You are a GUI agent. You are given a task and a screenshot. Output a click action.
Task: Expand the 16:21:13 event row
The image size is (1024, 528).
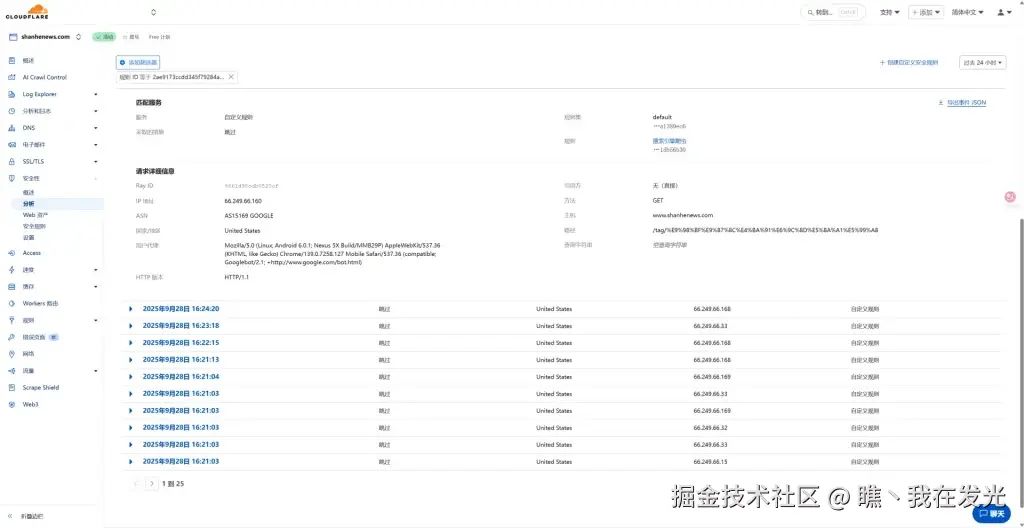pyautogui.click(x=131, y=360)
